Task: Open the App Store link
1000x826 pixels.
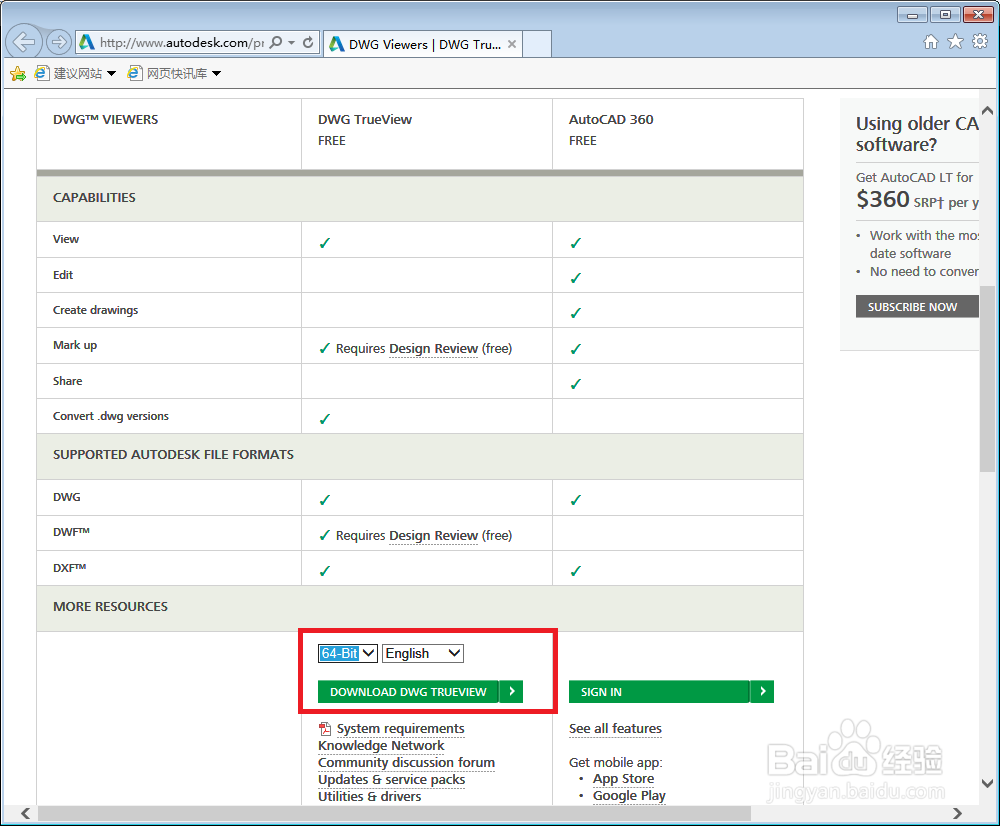Action: coord(623,779)
